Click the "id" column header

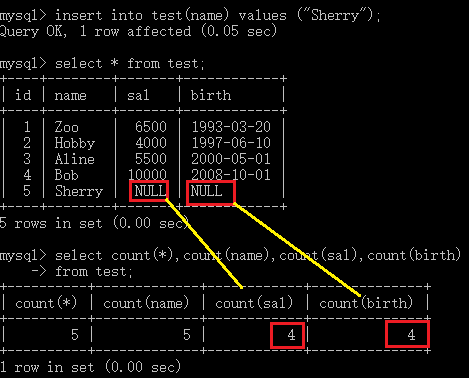pyautogui.click(x=23, y=95)
